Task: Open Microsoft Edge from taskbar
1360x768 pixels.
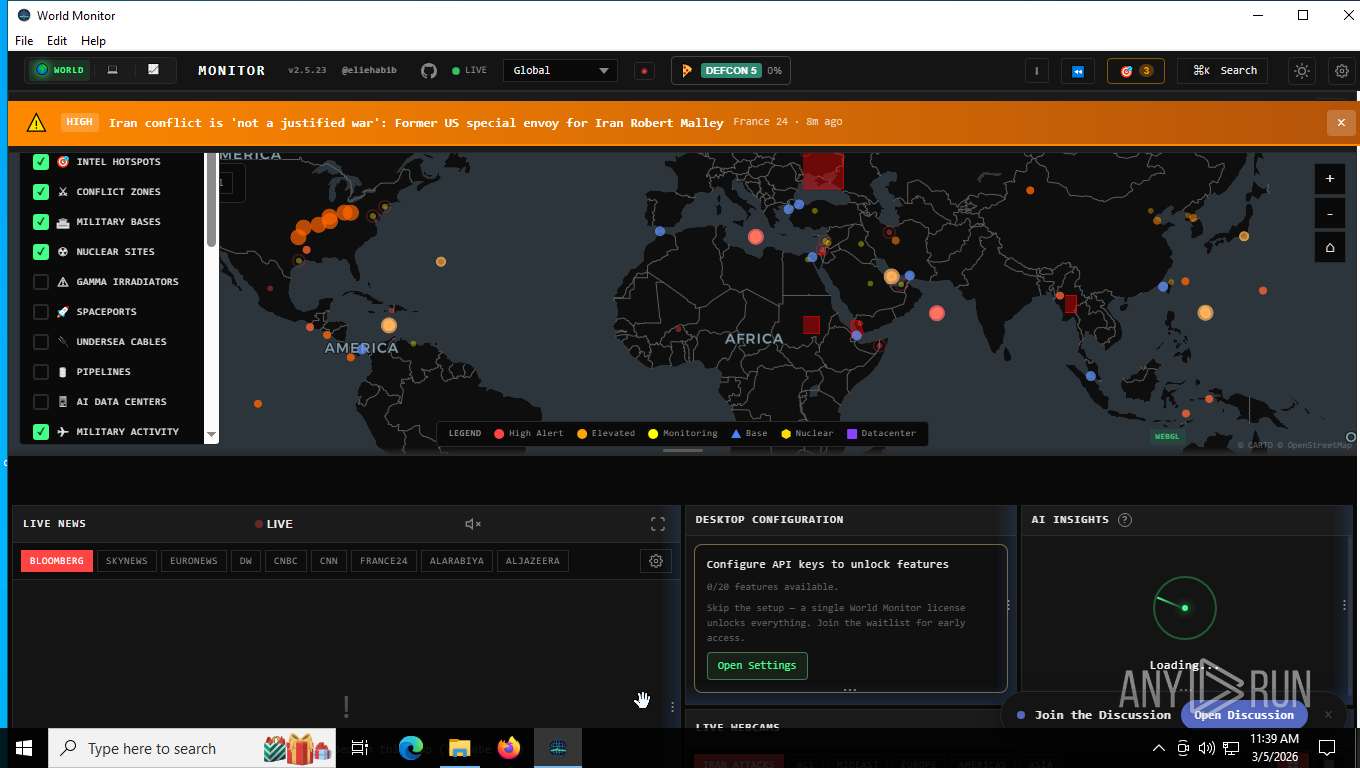Action: 411,748
